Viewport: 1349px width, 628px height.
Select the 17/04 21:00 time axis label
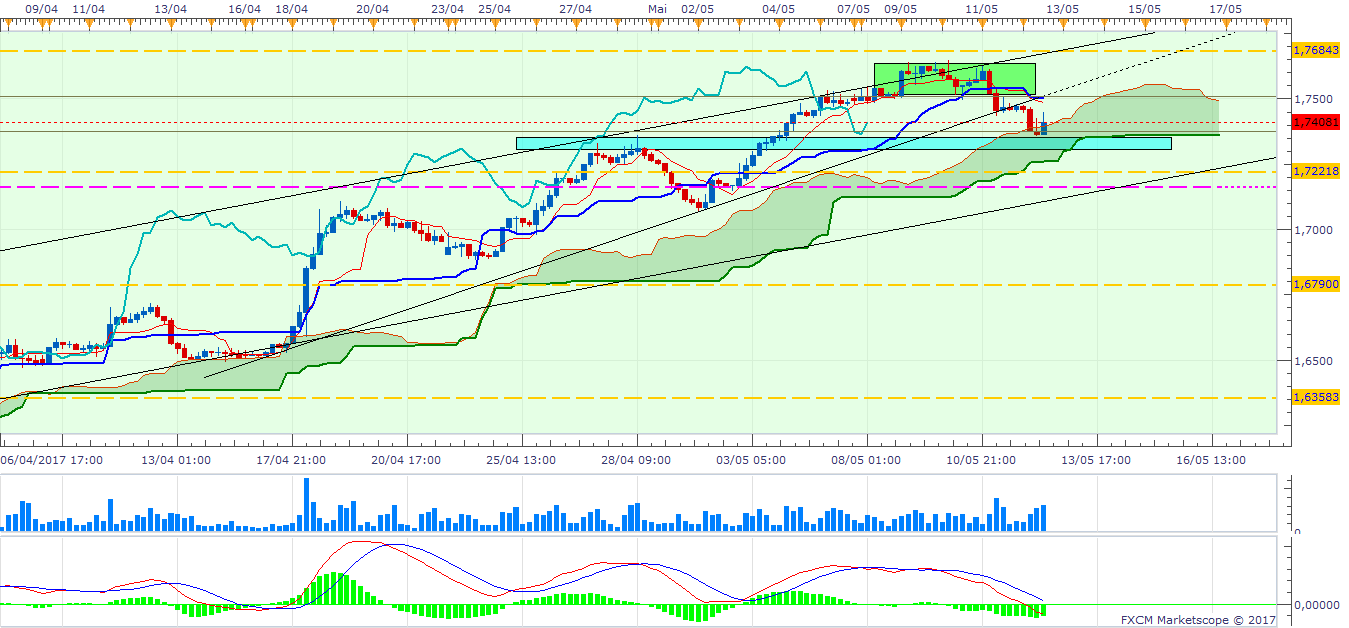click(x=293, y=460)
